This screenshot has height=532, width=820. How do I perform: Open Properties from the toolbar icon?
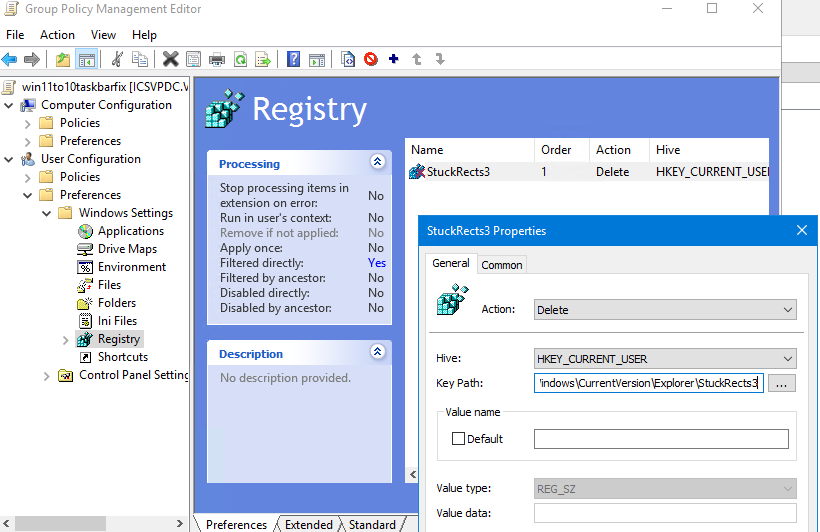point(193,59)
